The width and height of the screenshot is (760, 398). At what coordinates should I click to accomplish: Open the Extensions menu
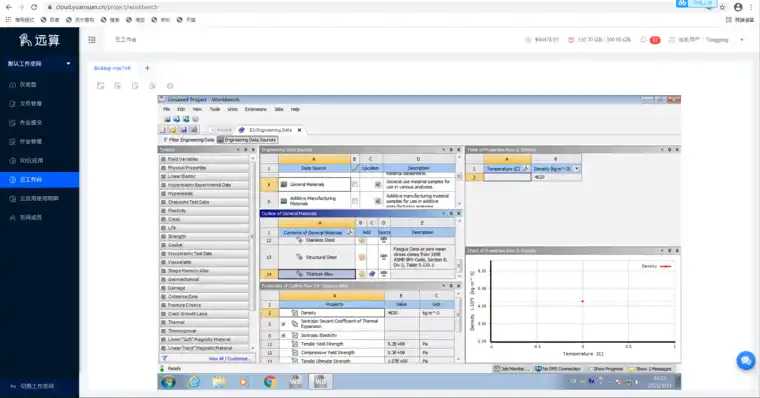coord(255,109)
